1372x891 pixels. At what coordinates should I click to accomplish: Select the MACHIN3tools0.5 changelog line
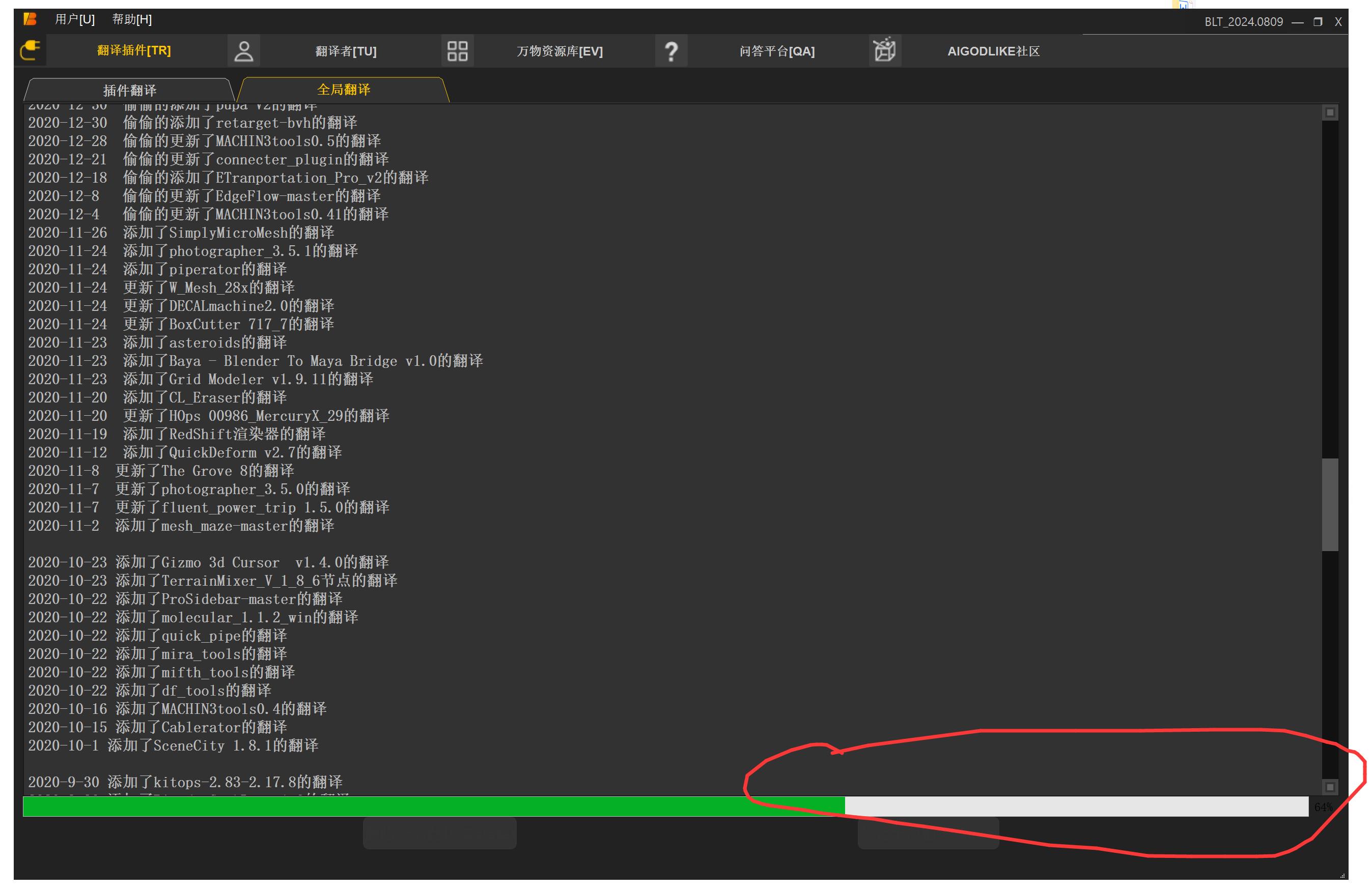point(205,141)
